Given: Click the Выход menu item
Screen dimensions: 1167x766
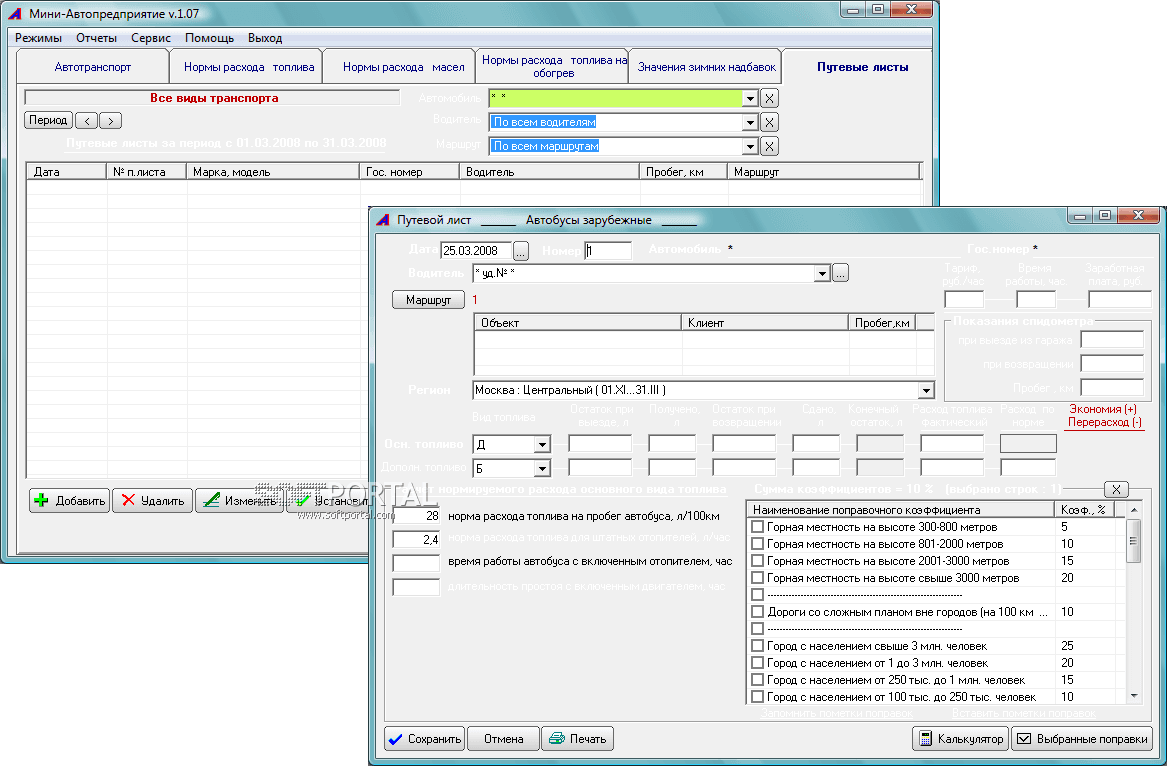Looking at the screenshot, I should (x=265, y=38).
